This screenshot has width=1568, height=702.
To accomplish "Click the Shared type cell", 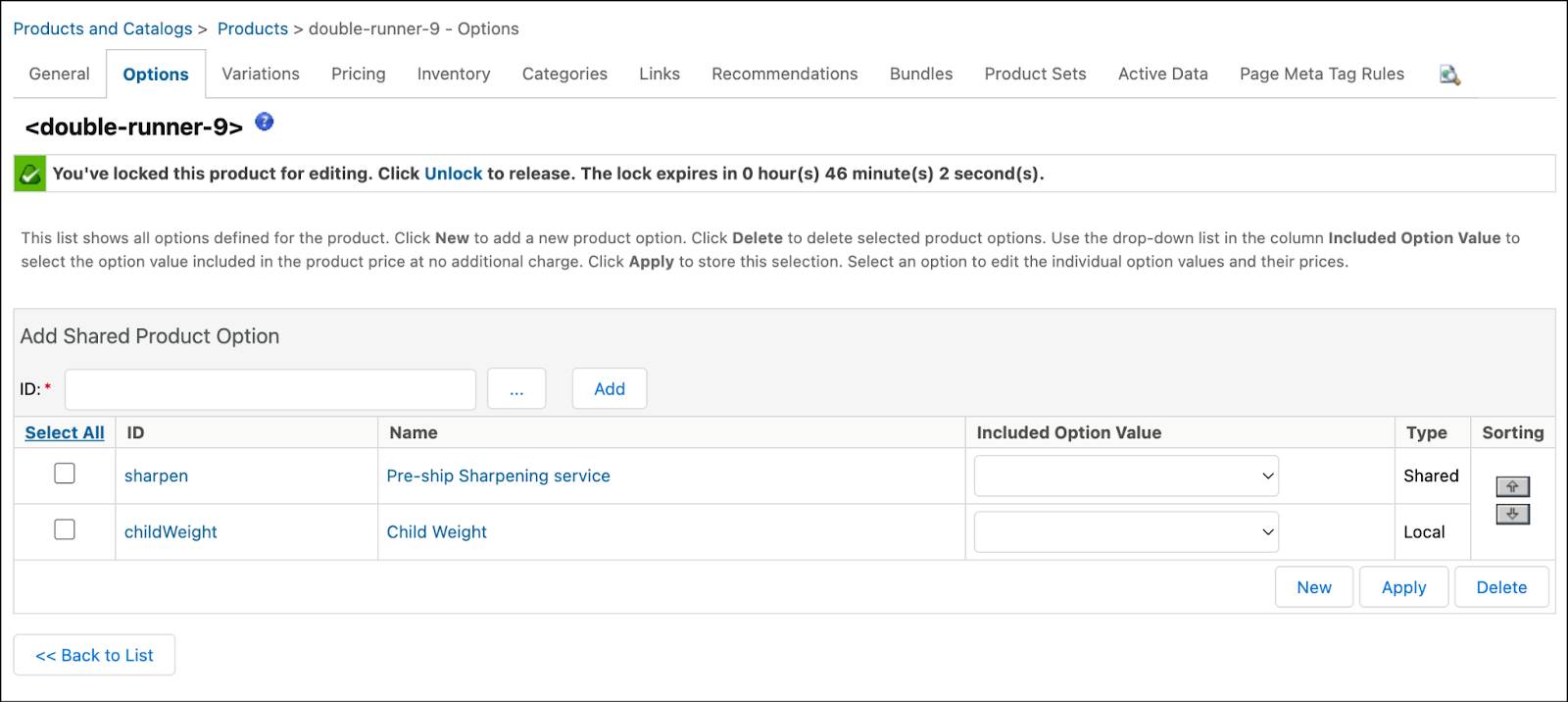I will pyautogui.click(x=1431, y=476).
